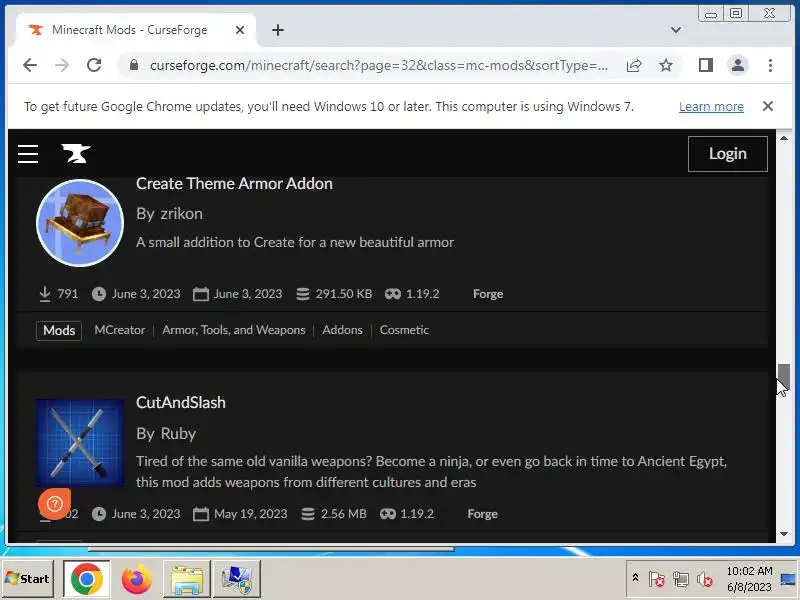
Task: Click the curseforge.com address bar
Action: click(x=379, y=65)
